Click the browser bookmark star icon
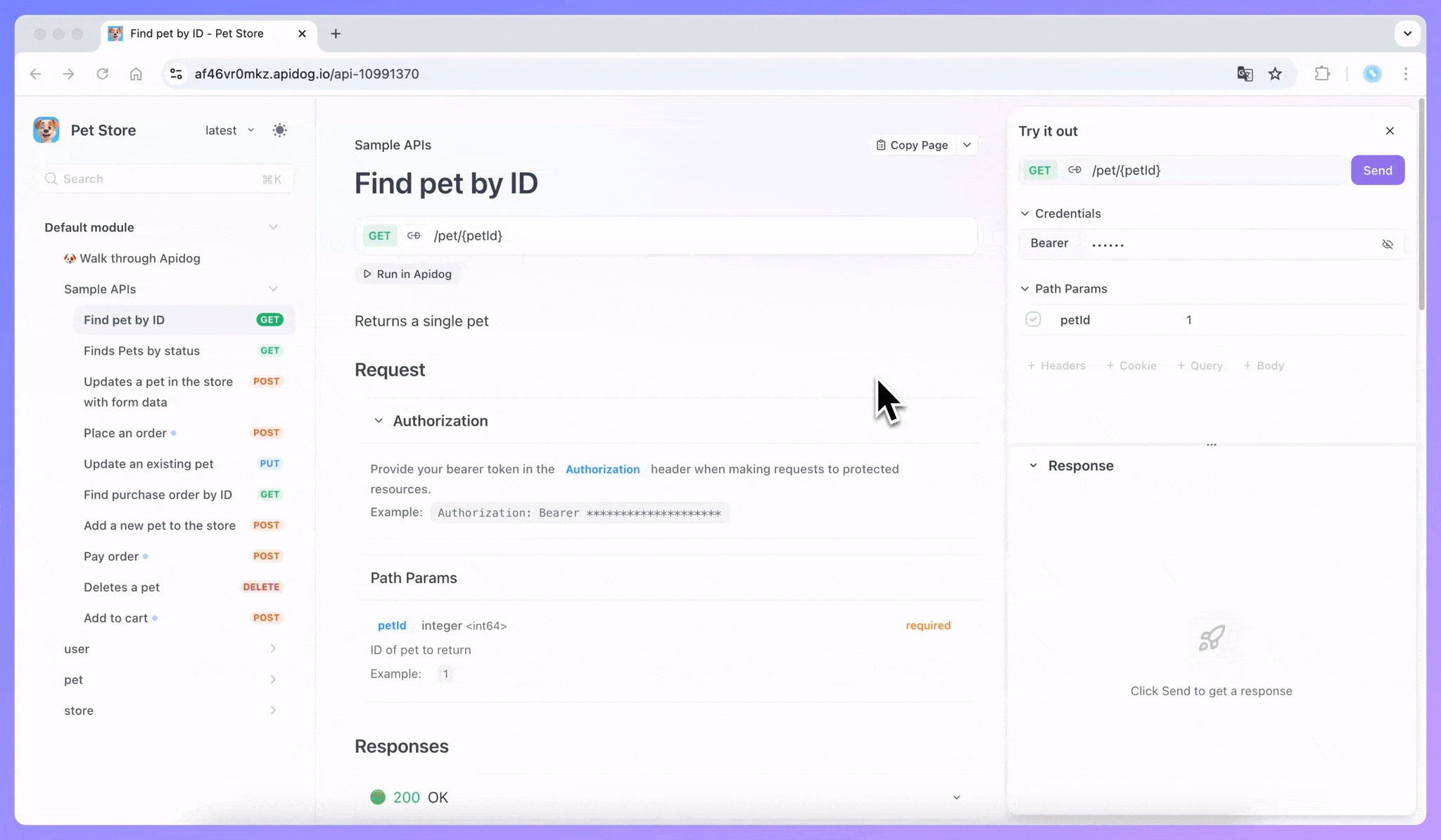1441x840 pixels. (1275, 74)
